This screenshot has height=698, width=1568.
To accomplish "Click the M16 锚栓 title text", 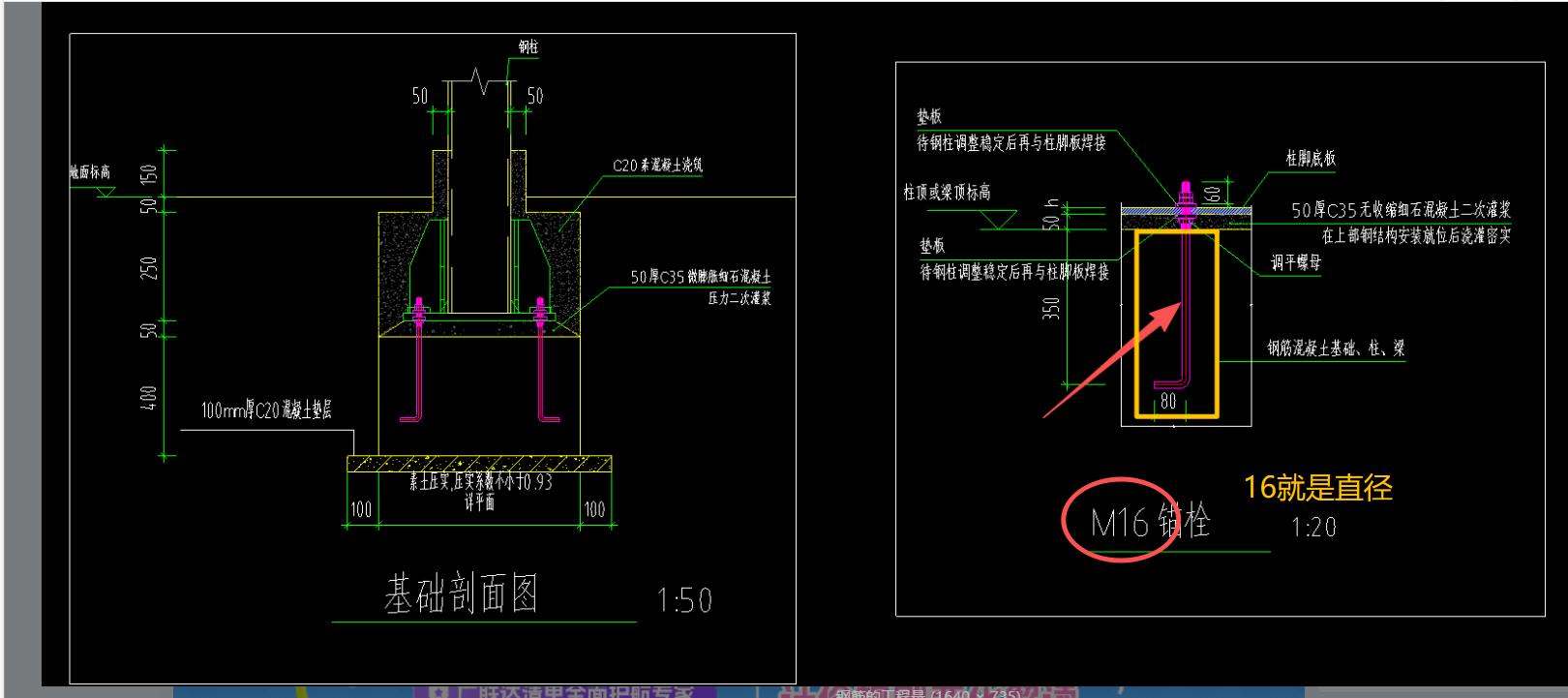I will pyautogui.click(x=1150, y=523).
